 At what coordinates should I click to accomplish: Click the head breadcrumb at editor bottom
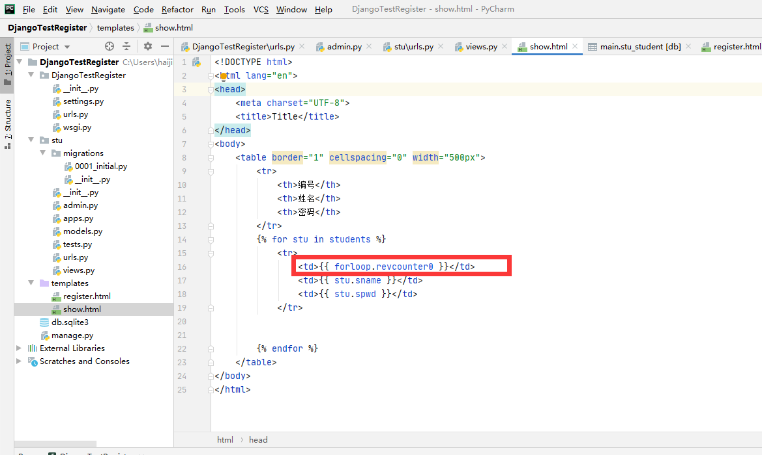[258, 440]
